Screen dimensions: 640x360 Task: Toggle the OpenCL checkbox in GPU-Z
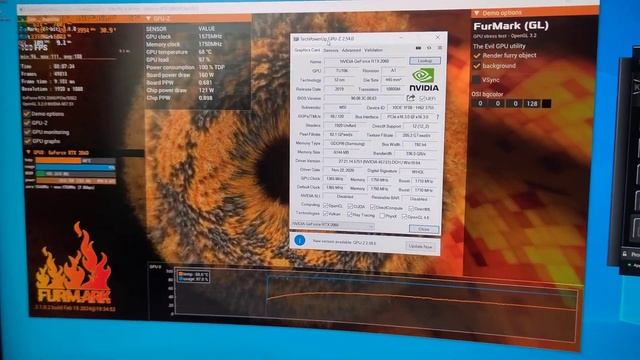point(325,205)
